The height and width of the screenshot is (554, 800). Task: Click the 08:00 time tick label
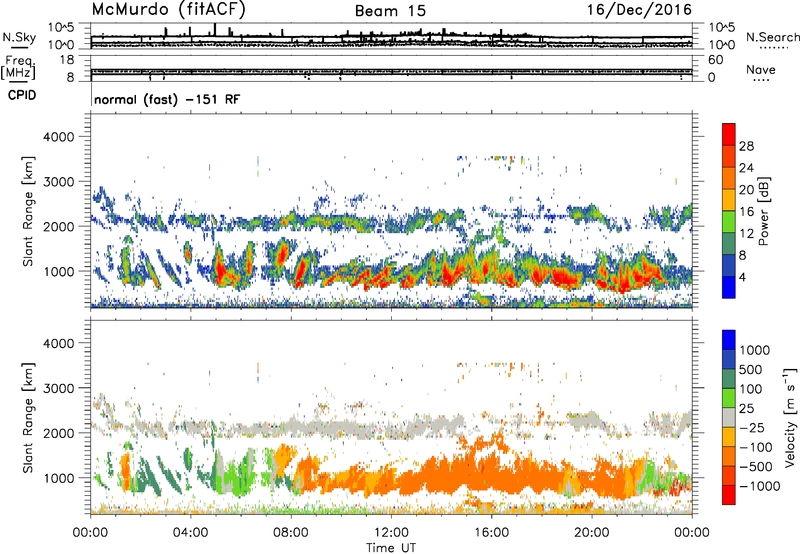pyautogui.click(x=291, y=533)
